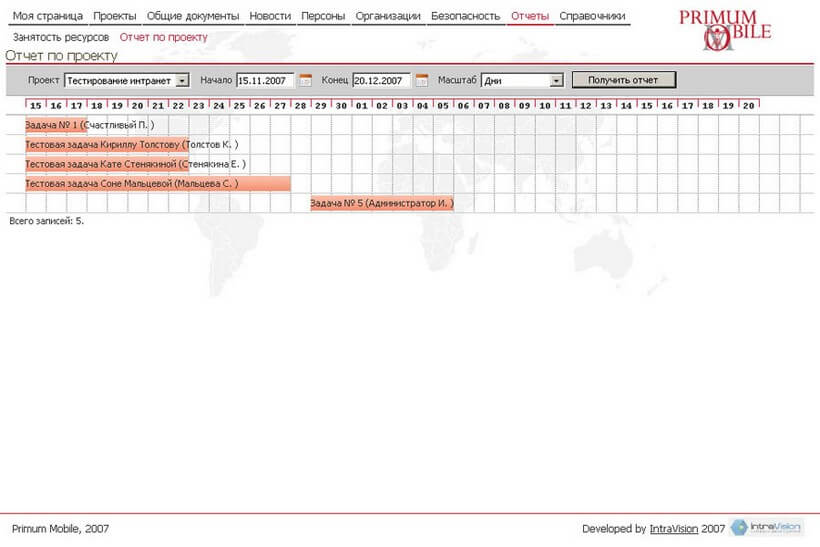Click the task bar for Соня Мальцева
This screenshot has width=820, height=547.
157,184
